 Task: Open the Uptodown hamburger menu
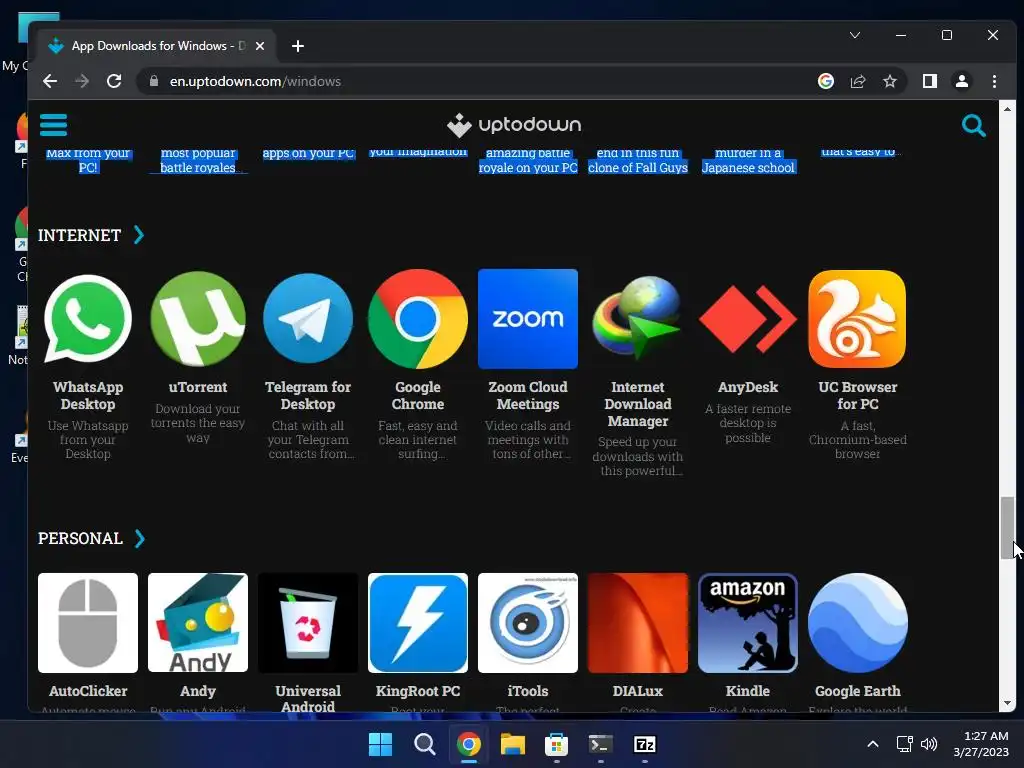[x=54, y=125]
